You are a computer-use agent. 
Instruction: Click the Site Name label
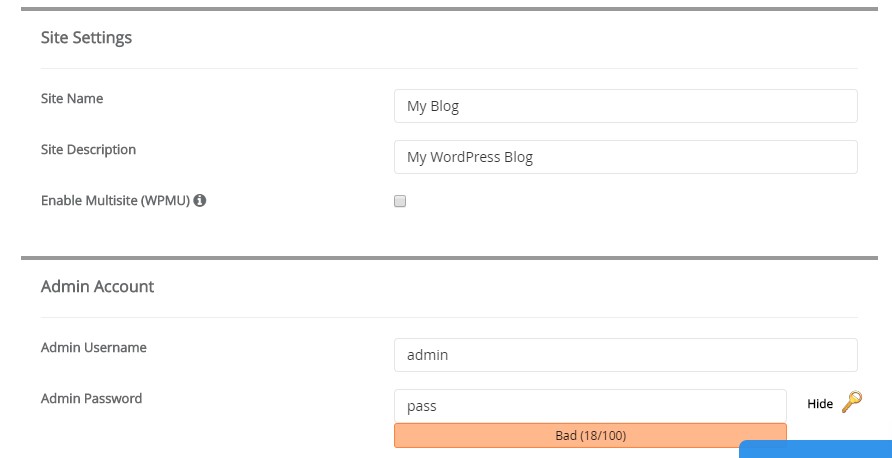tap(72, 98)
